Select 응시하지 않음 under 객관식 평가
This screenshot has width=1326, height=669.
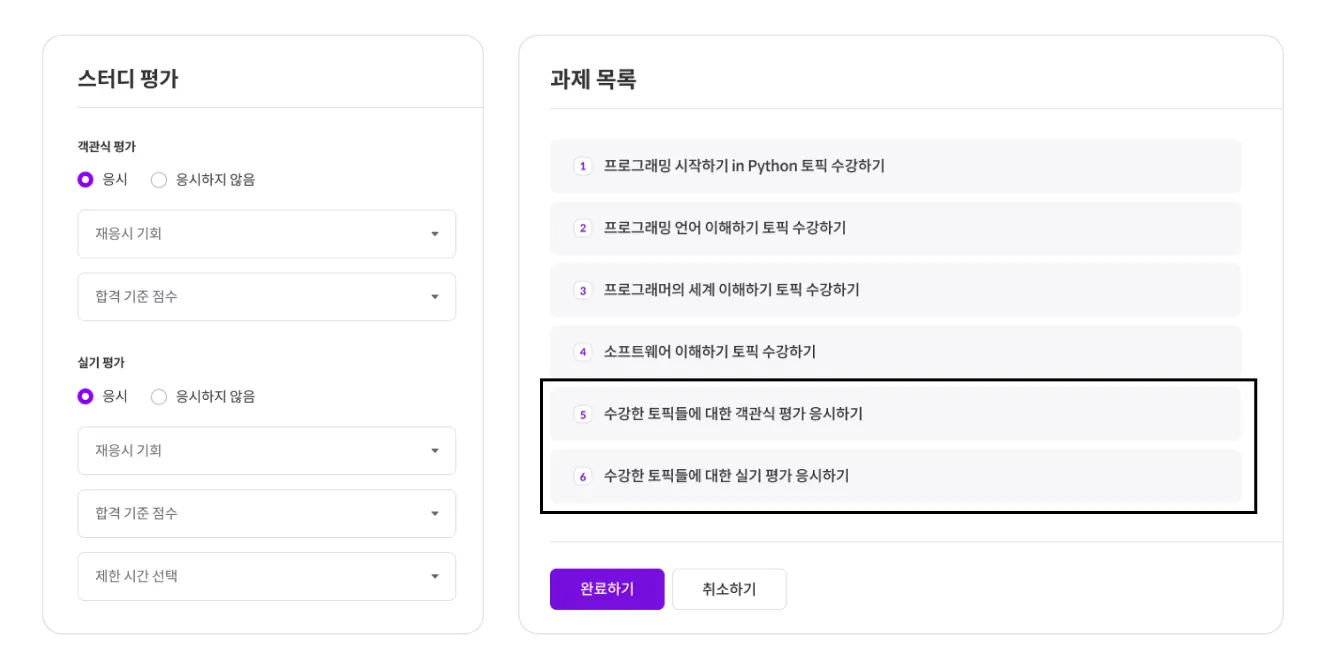(159, 180)
